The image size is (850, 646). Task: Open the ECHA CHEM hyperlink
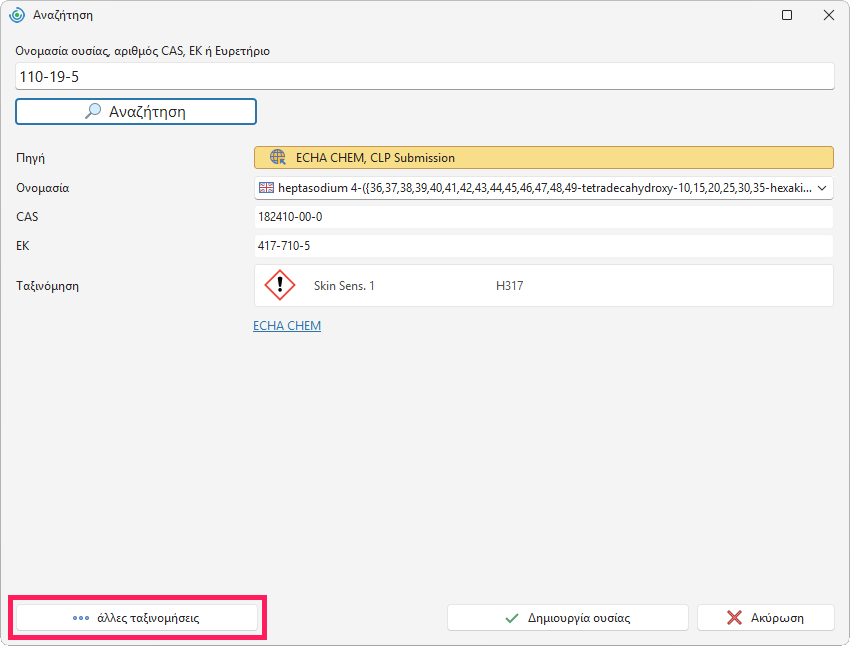point(287,326)
